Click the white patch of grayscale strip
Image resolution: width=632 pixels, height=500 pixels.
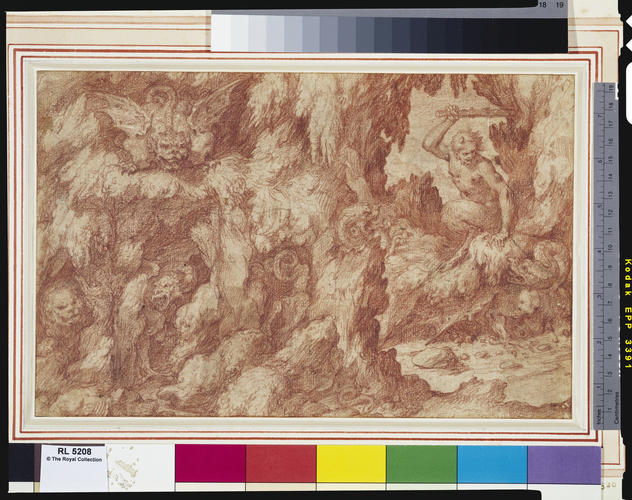pos(221,32)
